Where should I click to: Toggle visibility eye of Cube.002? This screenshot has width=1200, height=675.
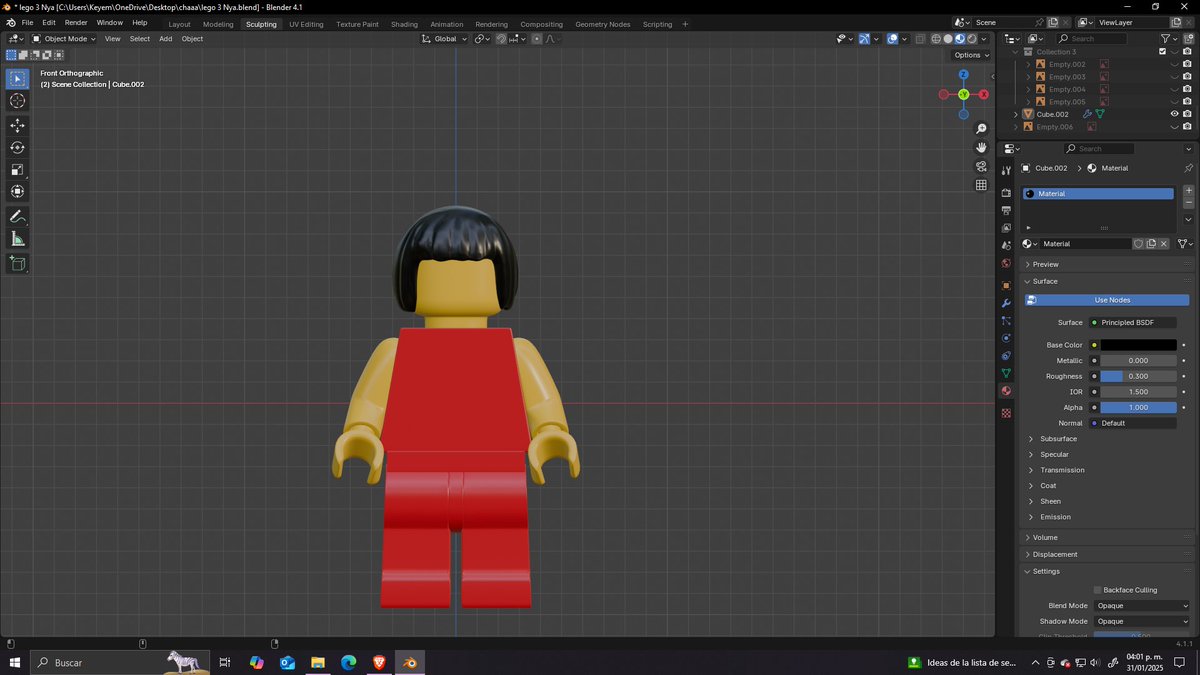coord(1174,114)
